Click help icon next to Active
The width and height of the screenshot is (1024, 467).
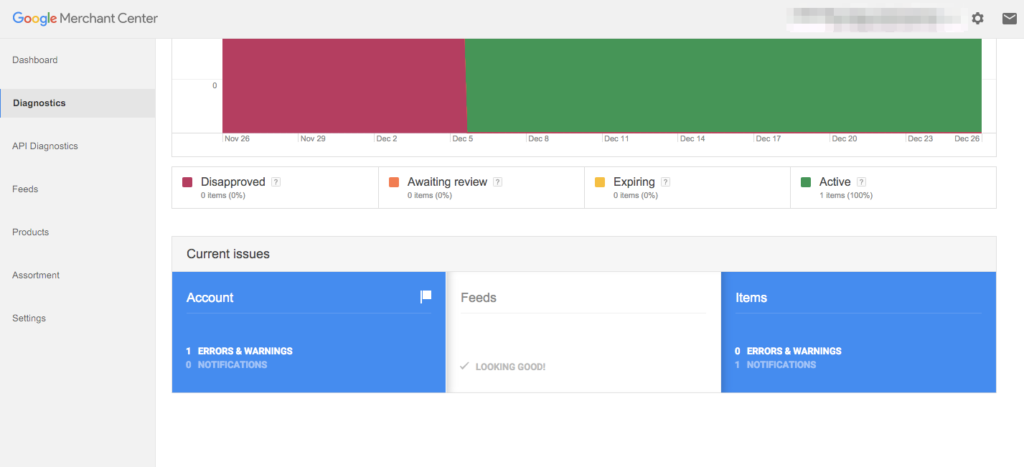(x=861, y=182)
